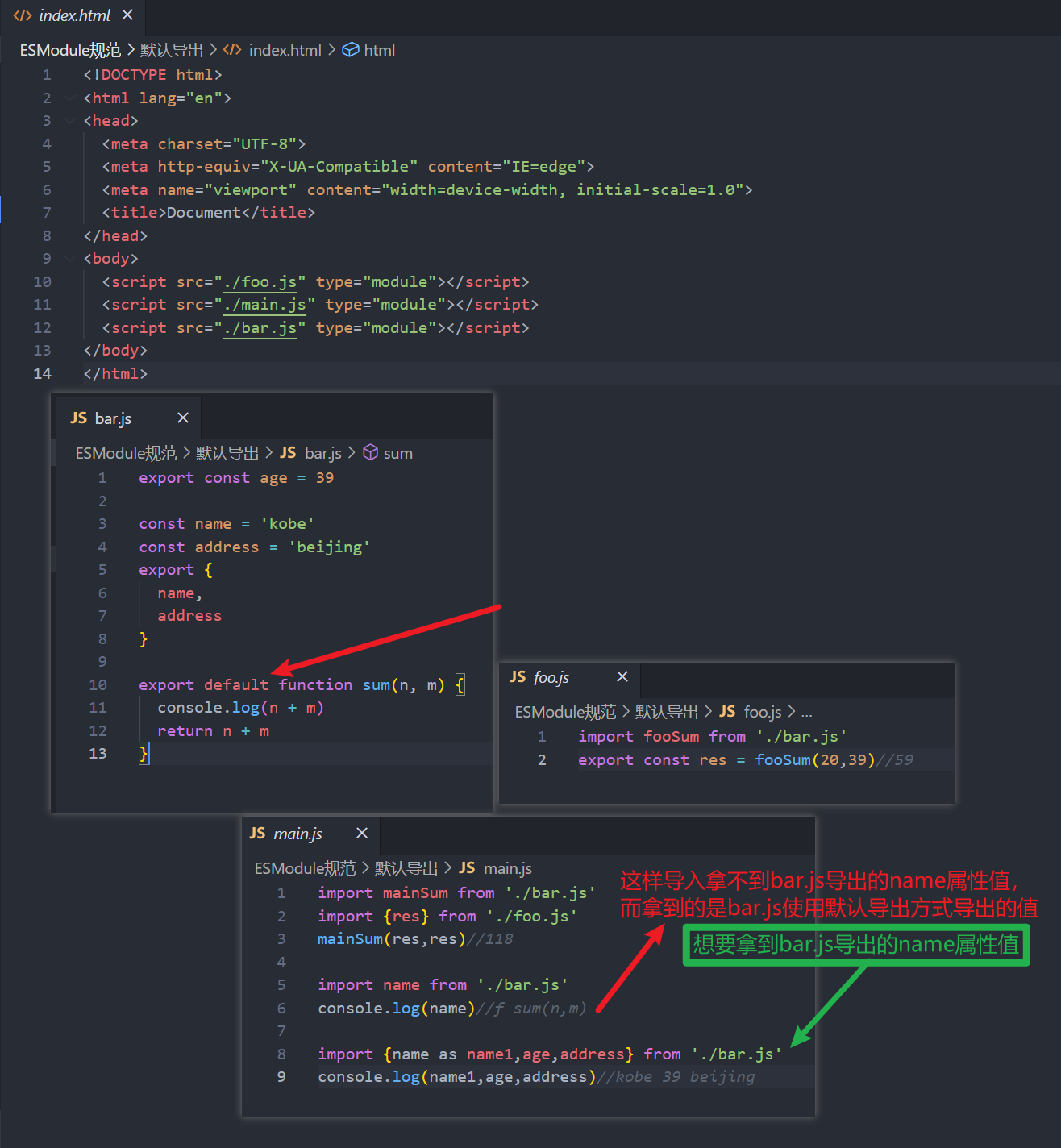1061x1148 pixels.
Task: Click line number 9 in main.js gutter
Action: coord(281,1077)
